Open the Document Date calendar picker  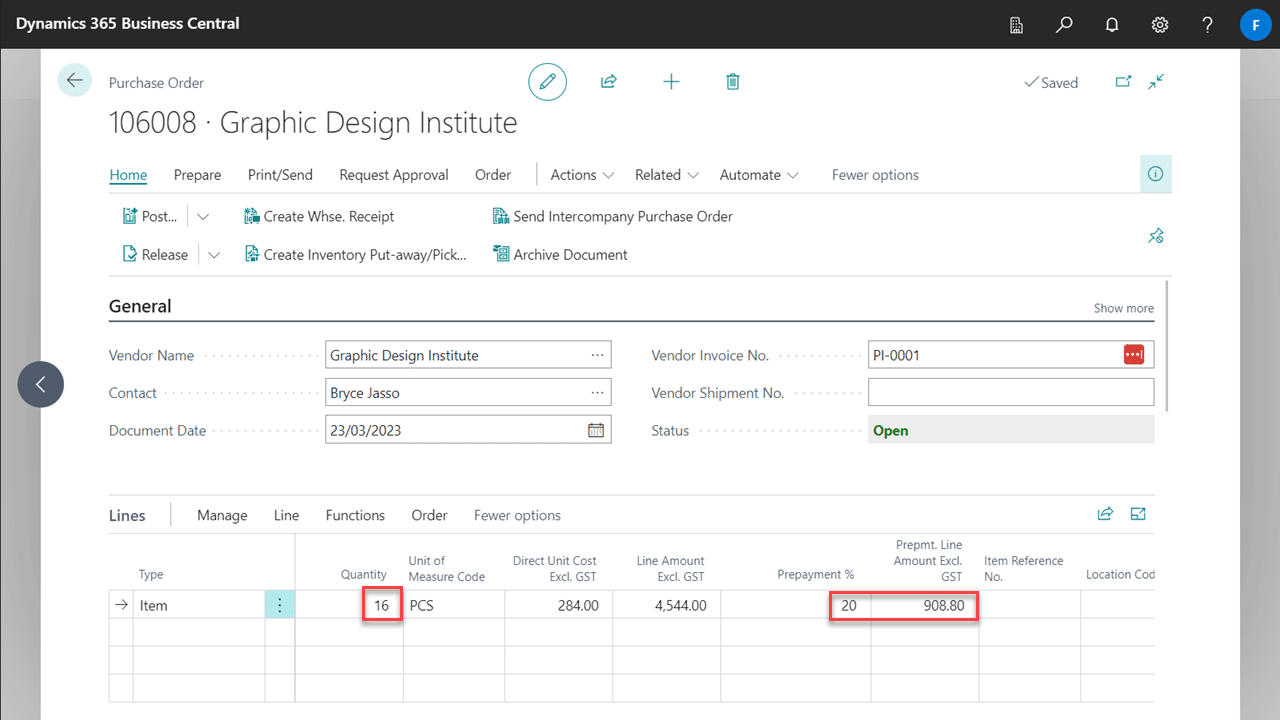tap(596, 431)
